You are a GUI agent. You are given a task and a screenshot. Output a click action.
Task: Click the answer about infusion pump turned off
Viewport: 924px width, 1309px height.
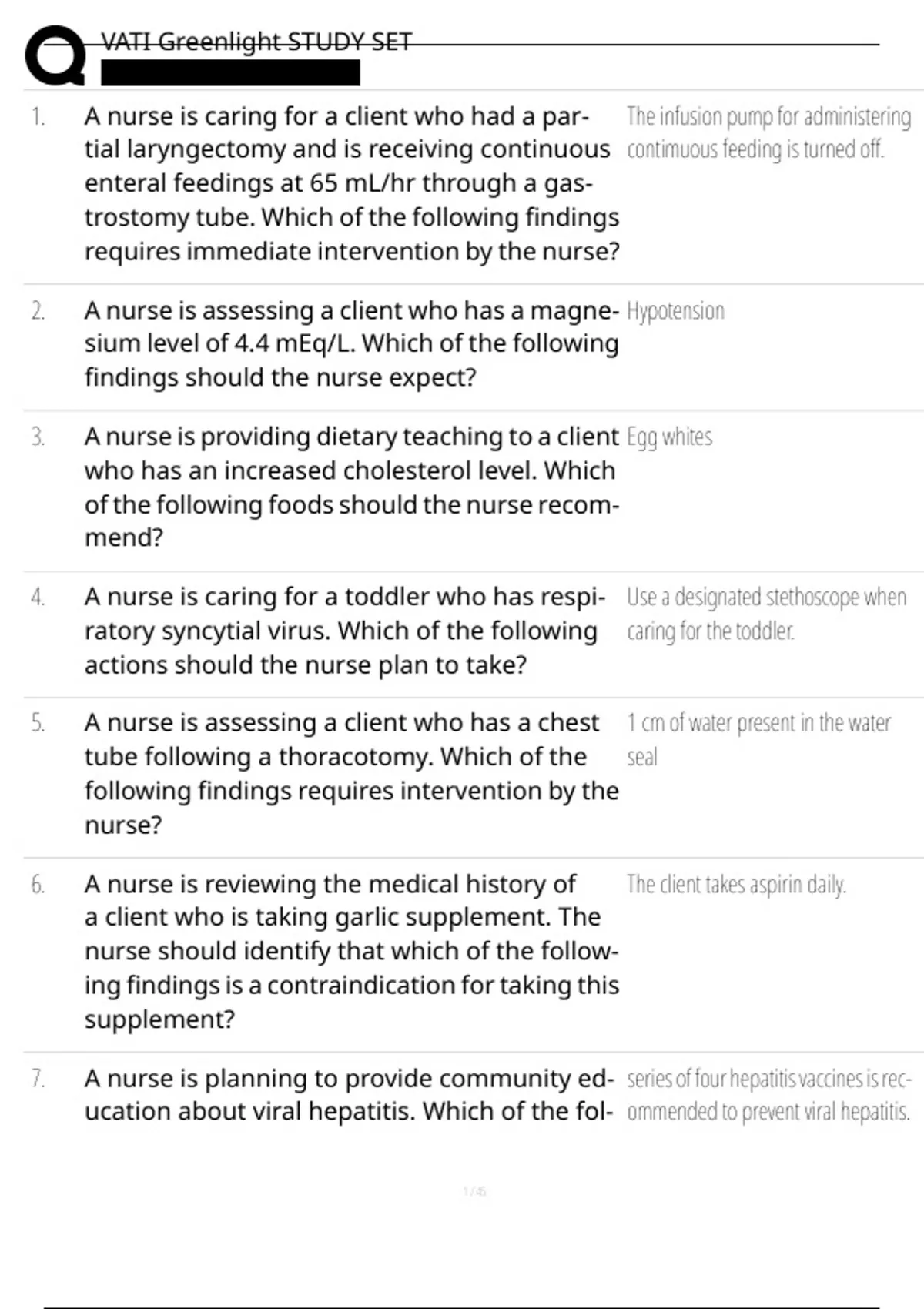tap(768, 132)
